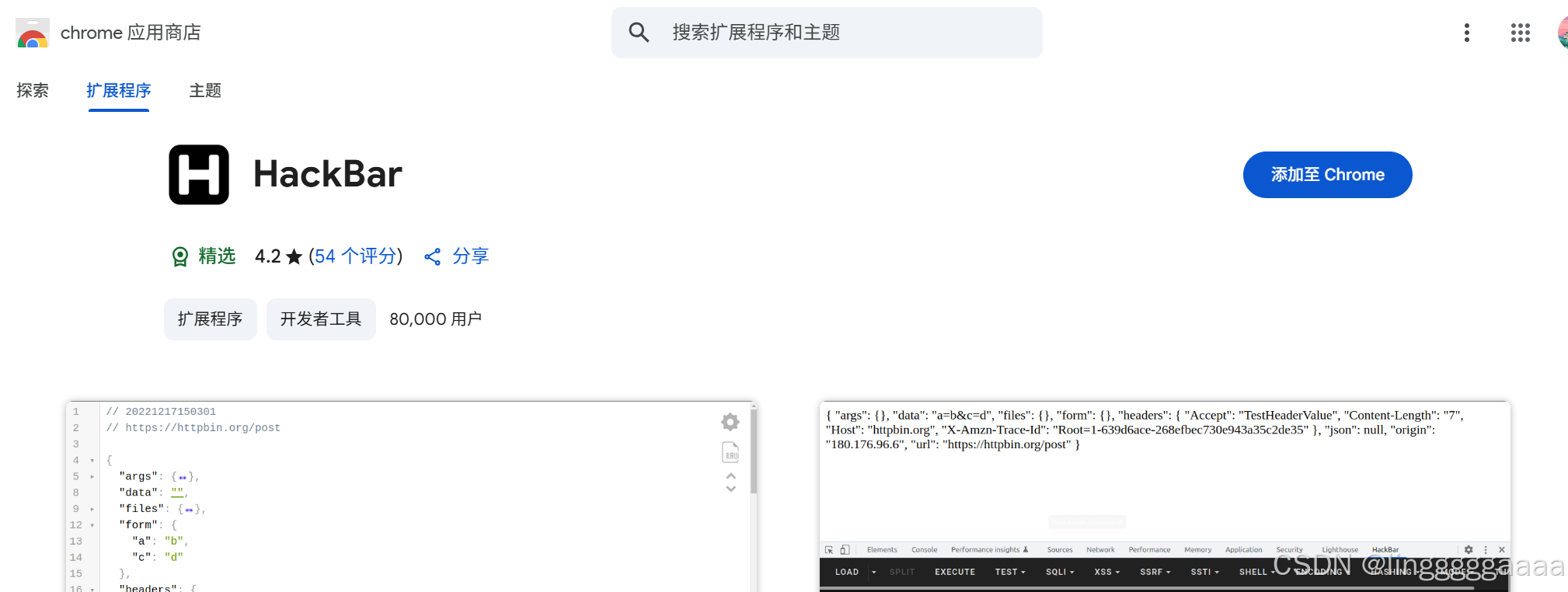Open the 54 个评分 ratings link
The image size is (1568, 592).
pyautogui.click(x=356, y=256)
